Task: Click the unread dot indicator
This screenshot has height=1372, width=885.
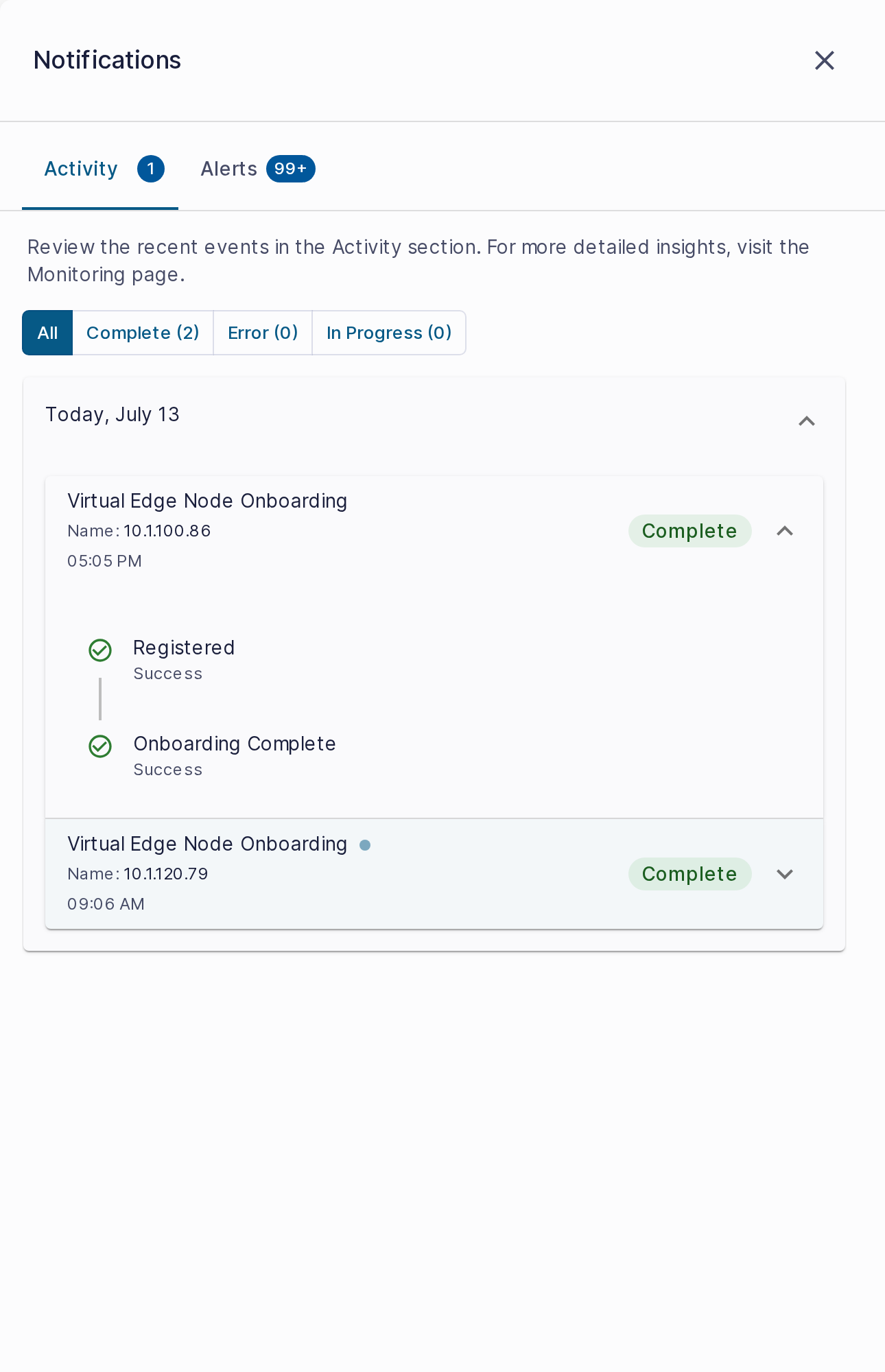Action: click(x=365, y=845)
